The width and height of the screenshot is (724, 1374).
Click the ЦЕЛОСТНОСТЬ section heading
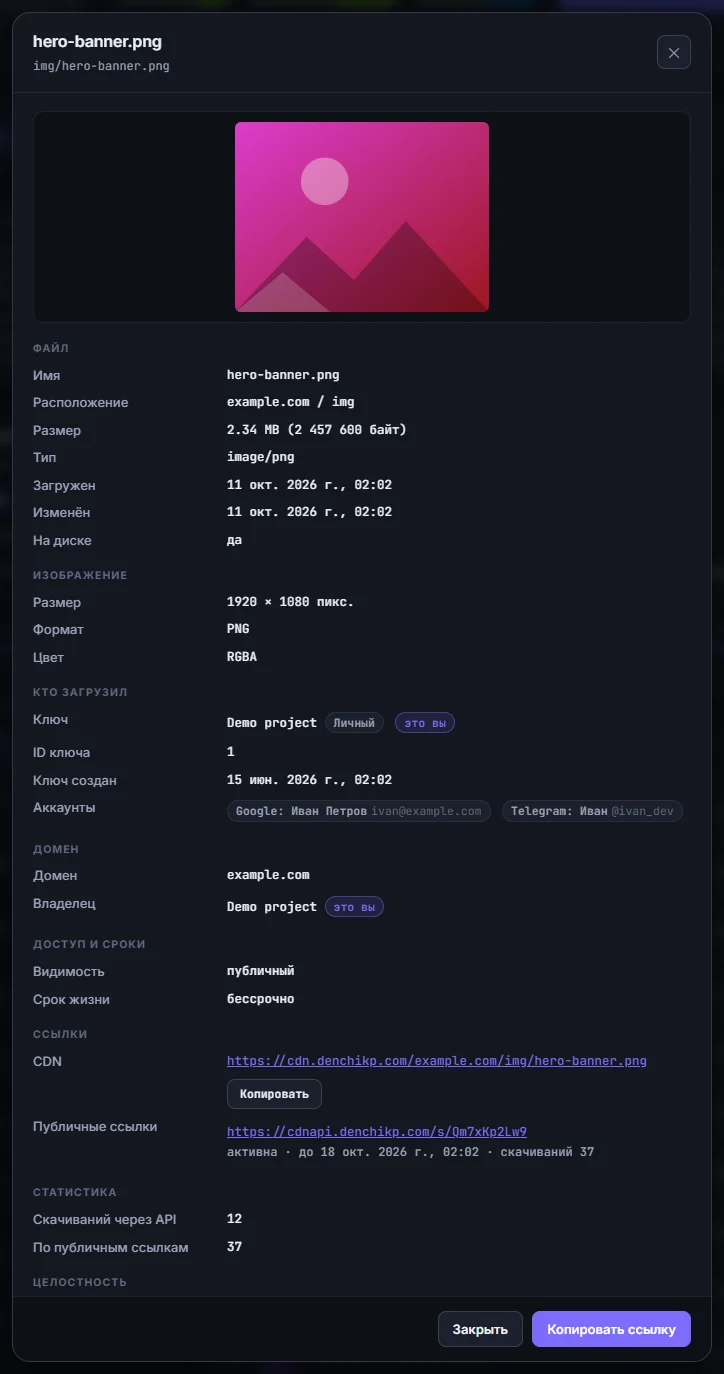[x=80, y=1282]
